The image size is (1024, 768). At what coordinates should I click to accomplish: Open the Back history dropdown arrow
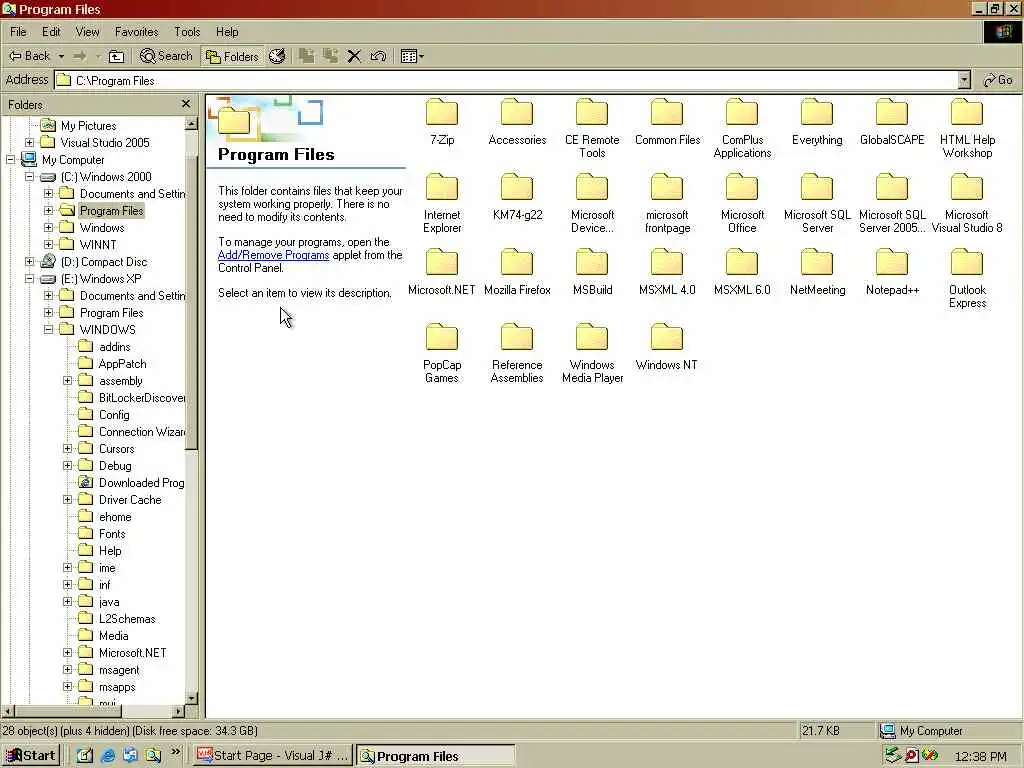point(61,56)
